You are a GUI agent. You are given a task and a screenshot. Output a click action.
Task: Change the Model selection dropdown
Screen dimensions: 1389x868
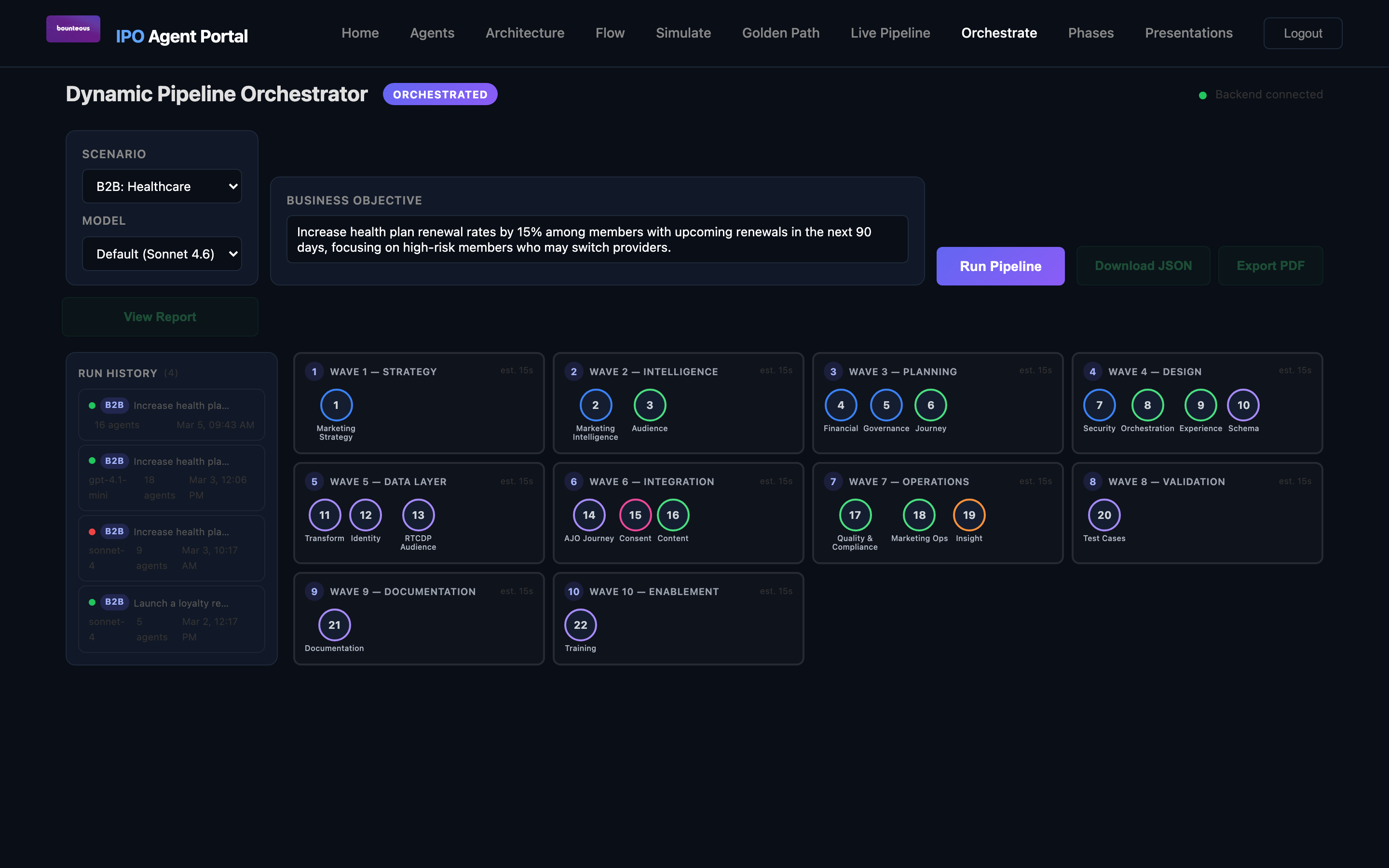[163, 254]
